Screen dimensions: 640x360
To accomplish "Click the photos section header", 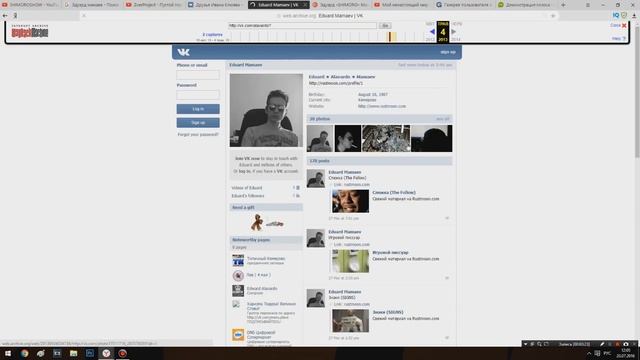I will click(x=379, y=119).
